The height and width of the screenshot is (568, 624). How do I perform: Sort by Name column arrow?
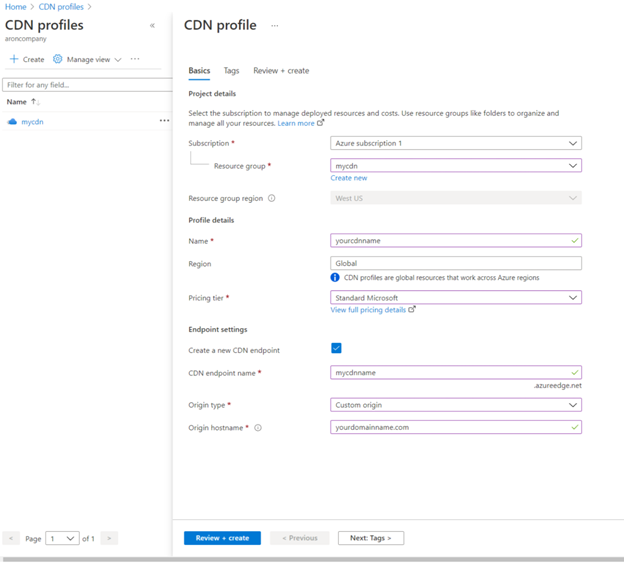click(x=35, y=102)
